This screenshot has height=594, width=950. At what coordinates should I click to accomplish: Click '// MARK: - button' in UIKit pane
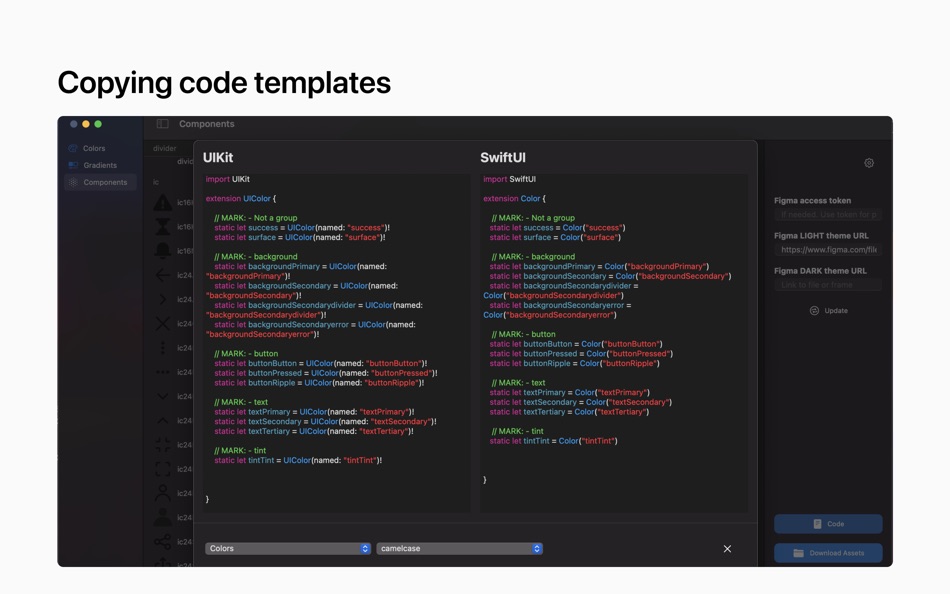pyautogui.click(x=246, y=354)
